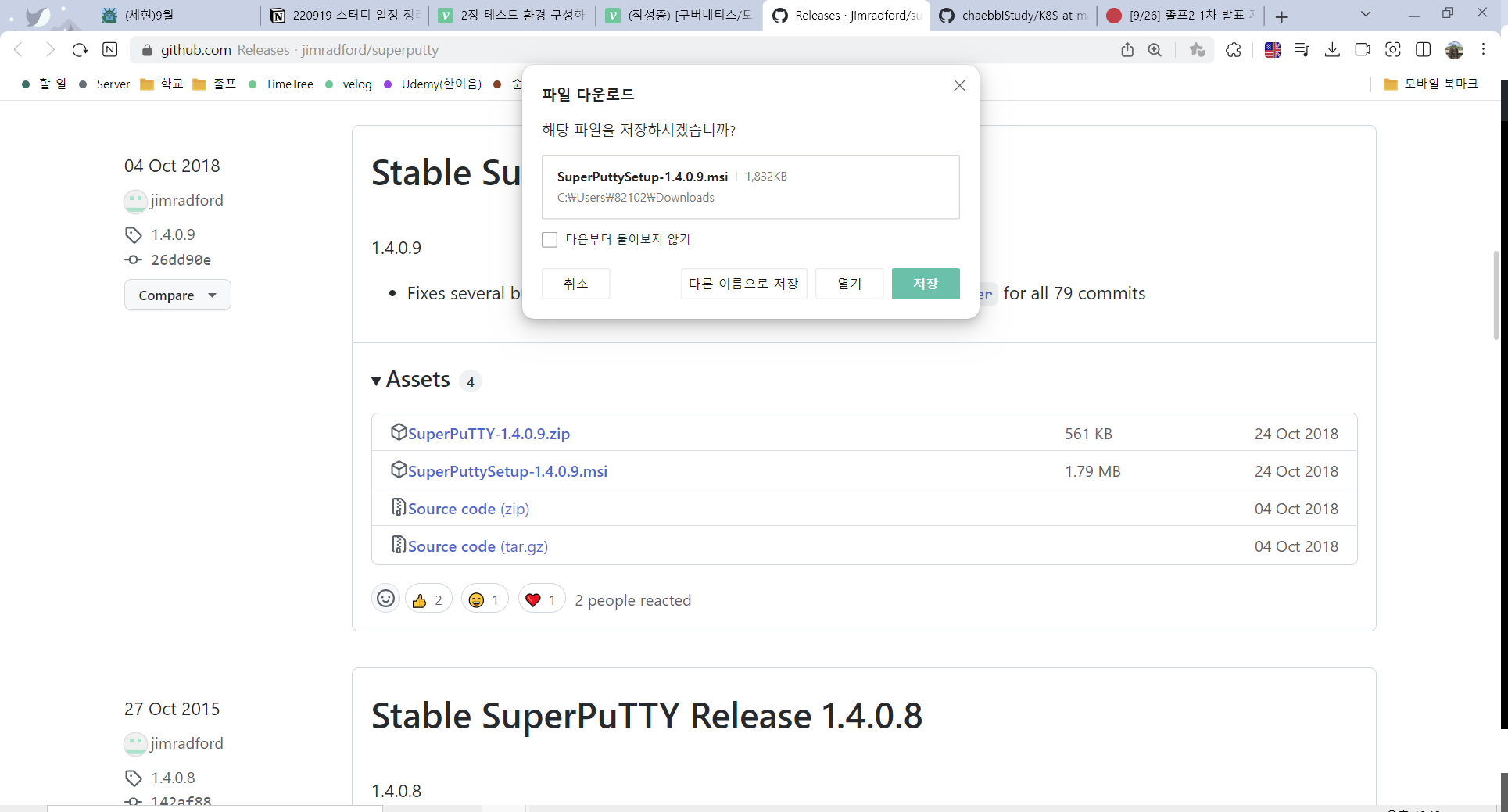Click the share icon in the address bar

coord(1127,50)
